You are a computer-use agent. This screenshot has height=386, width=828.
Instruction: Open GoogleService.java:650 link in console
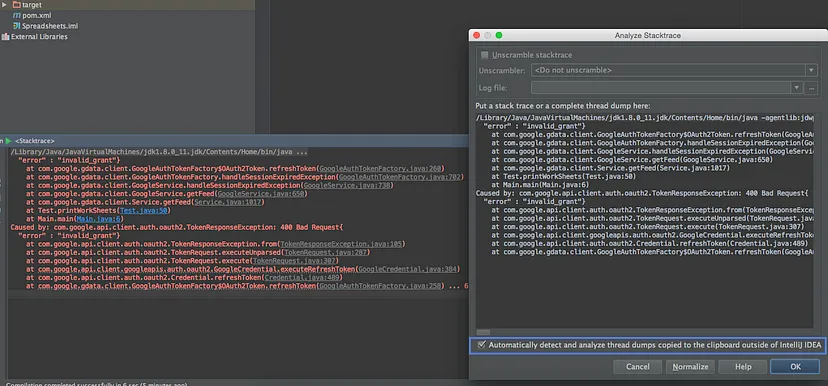[261, 194]
